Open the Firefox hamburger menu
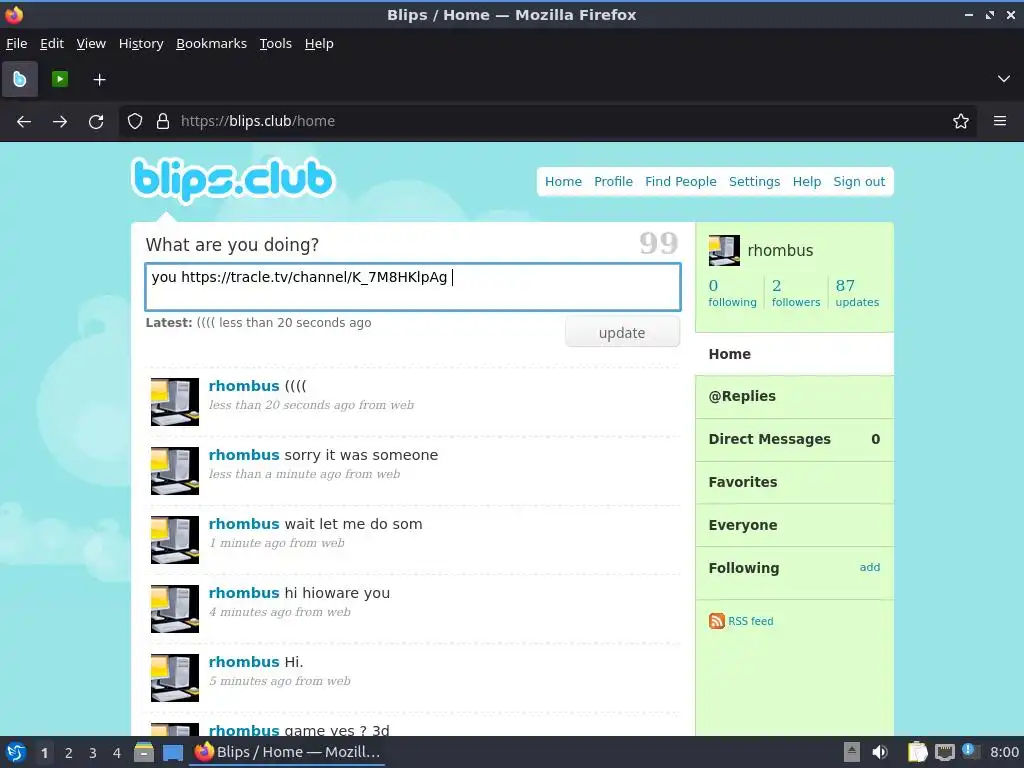 click(1000, 121)
